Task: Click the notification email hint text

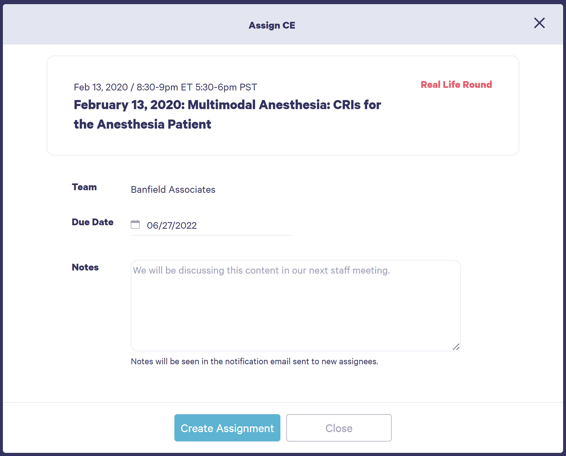Action: point(254,361)
